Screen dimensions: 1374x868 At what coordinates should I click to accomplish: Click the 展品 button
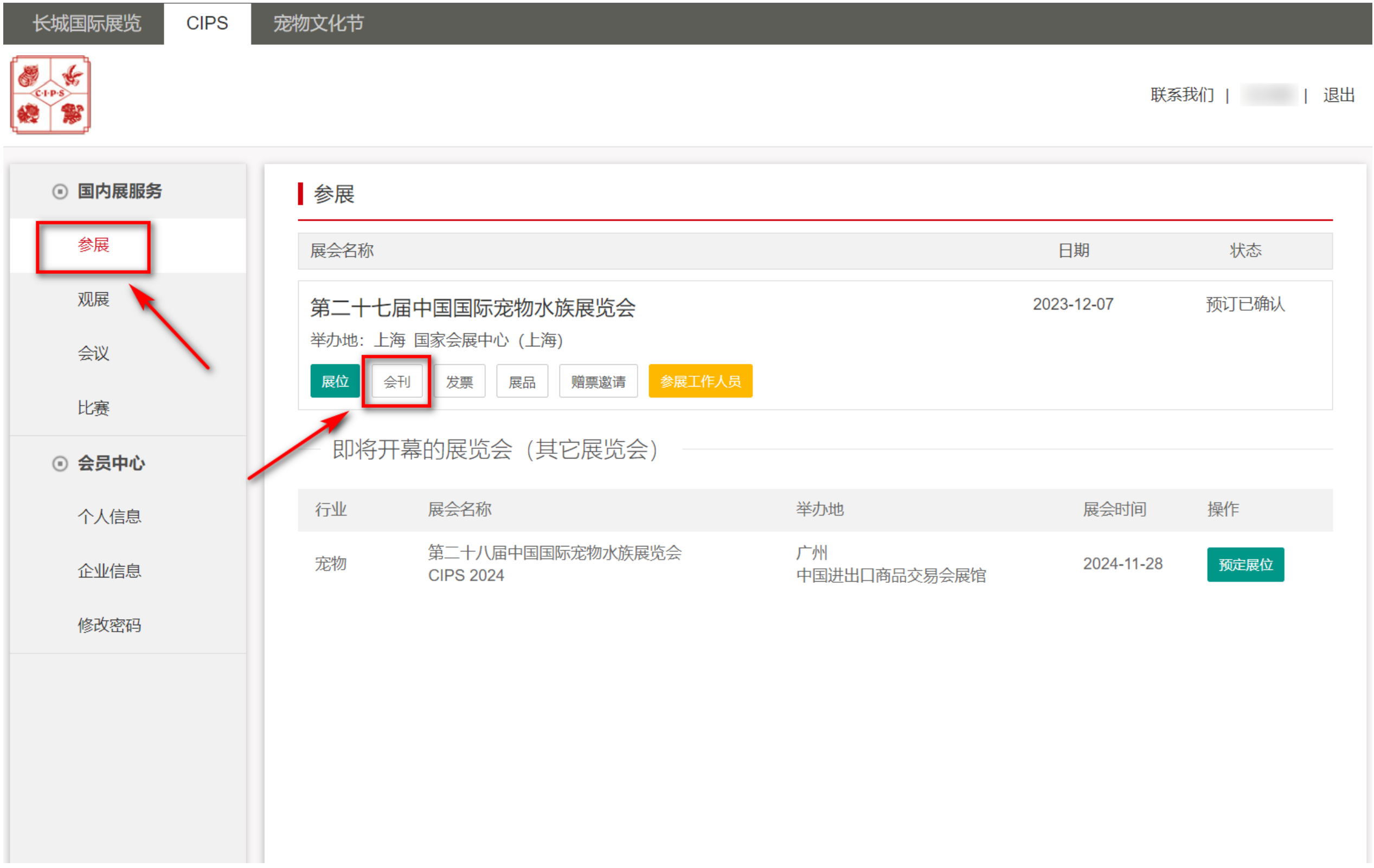tap(522, 381)
